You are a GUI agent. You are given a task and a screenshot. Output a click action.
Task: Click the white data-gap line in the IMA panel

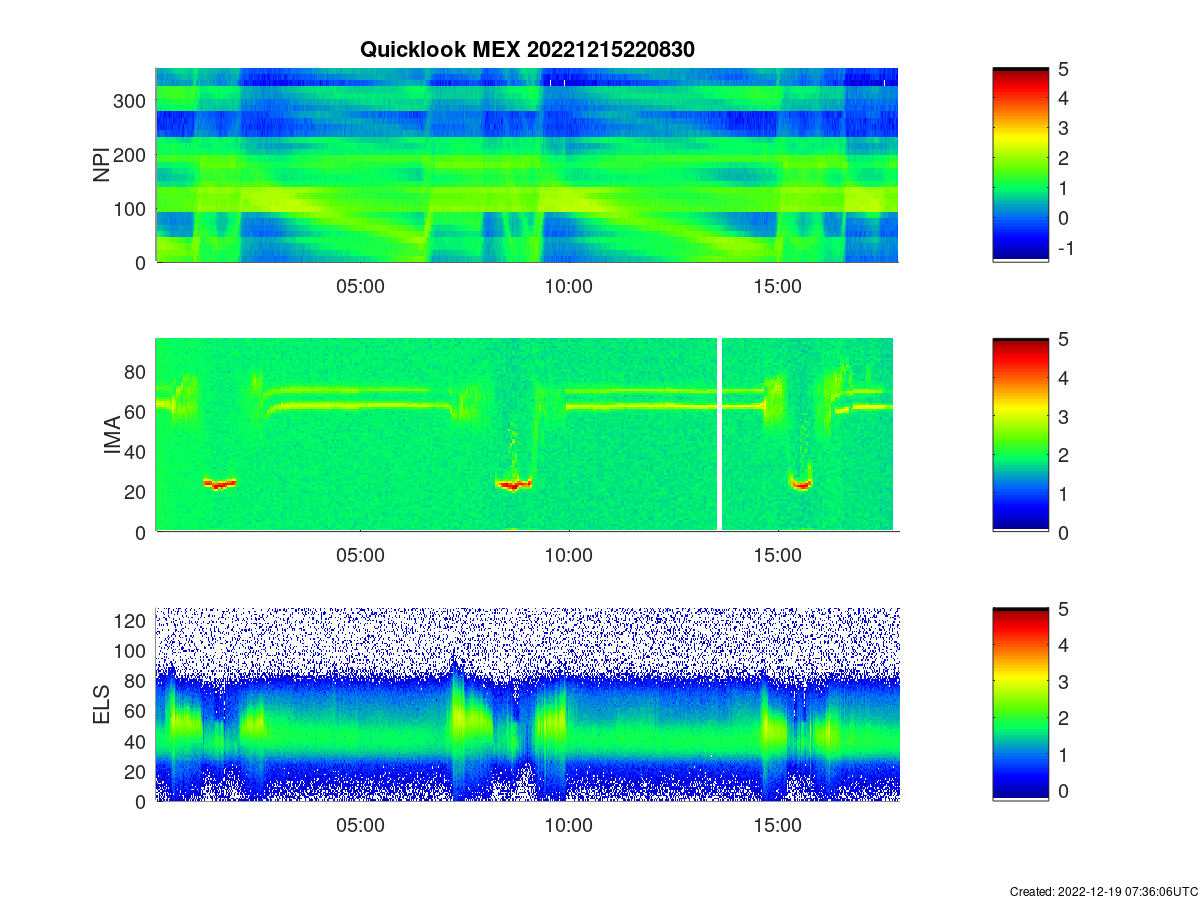[x=719, y=435]
